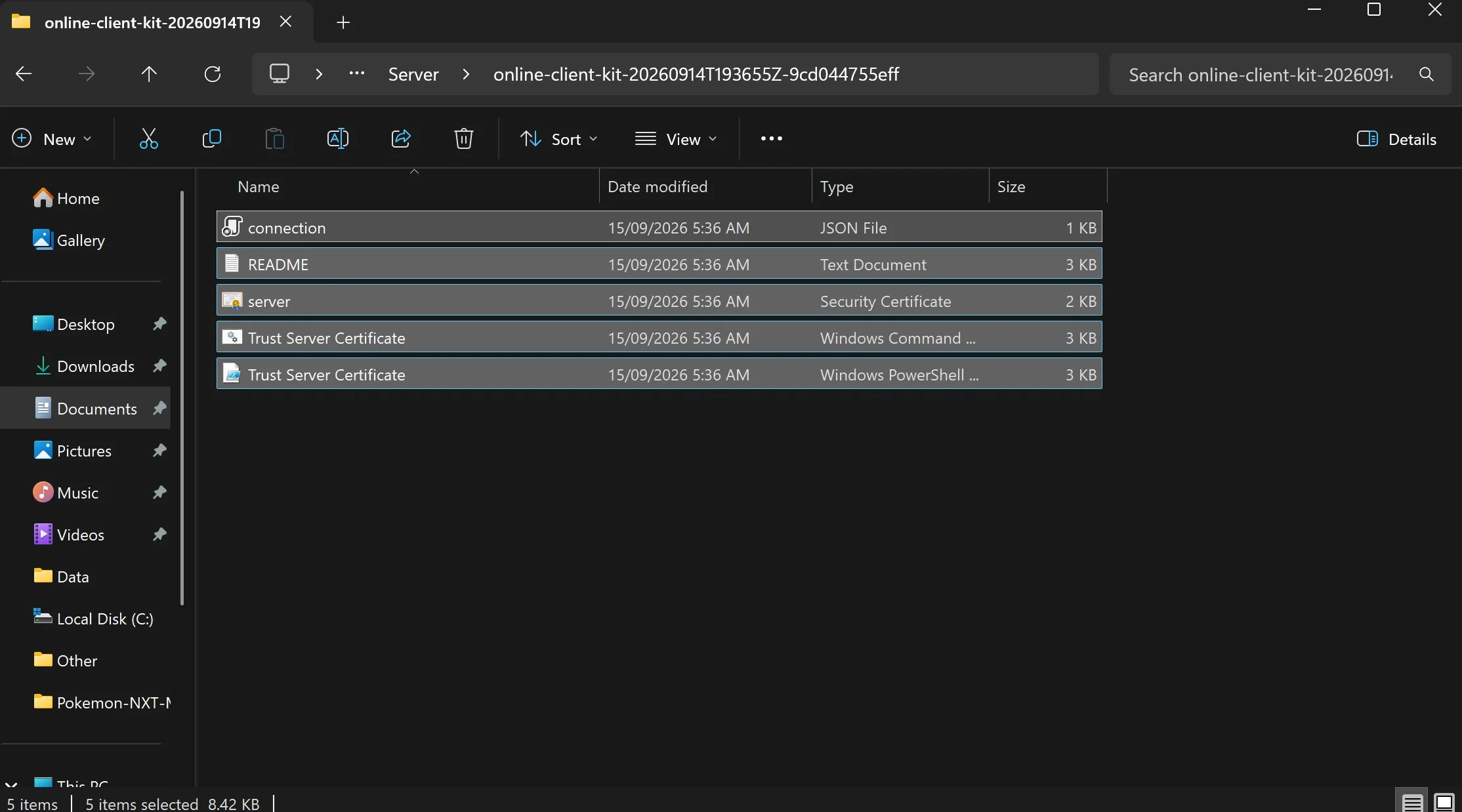Click the Rename icon
The height and width of the screenshot is (812, 1462).
337,138
